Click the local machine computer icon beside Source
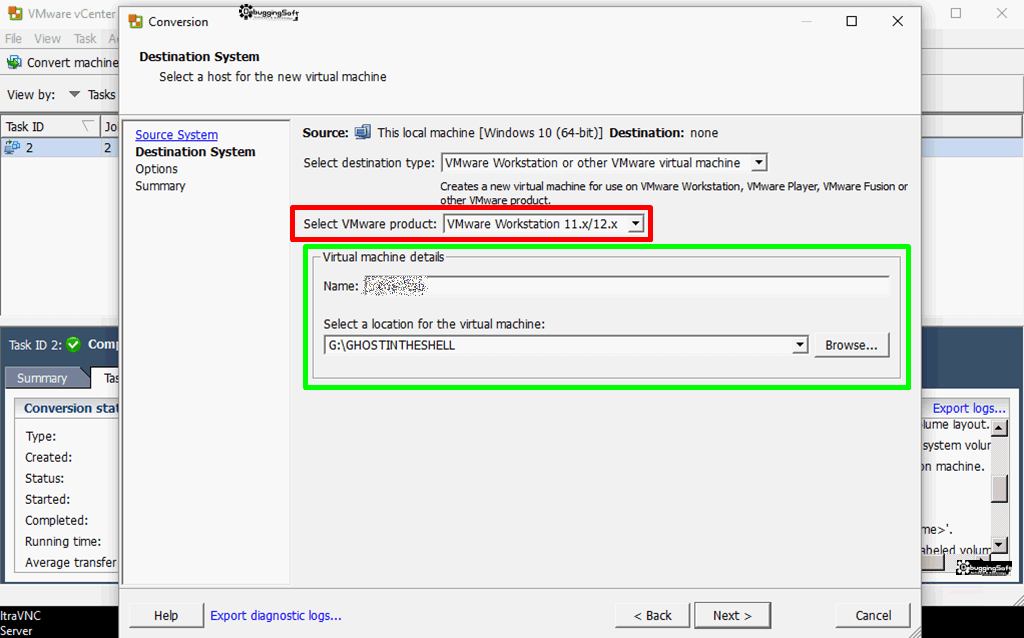 click(x=362, y=133)
